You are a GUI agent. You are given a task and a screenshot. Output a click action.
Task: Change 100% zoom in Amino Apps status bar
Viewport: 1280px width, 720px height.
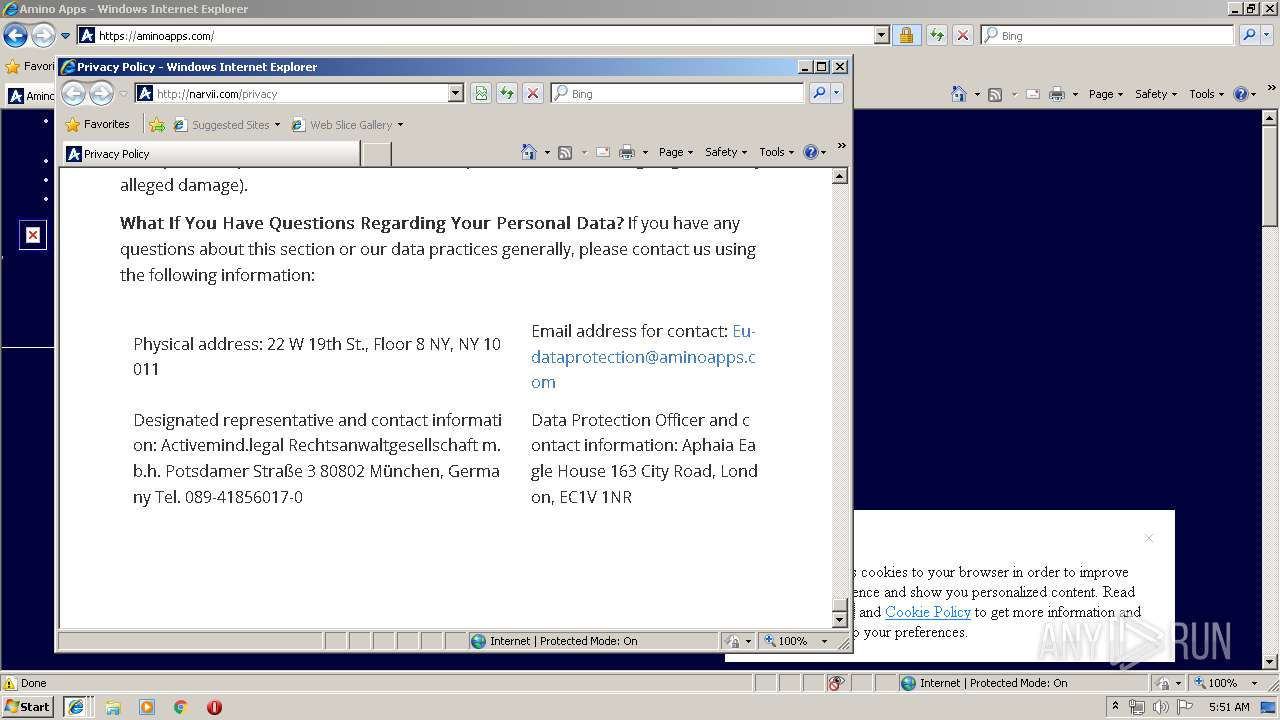[x=1228, y=683]
